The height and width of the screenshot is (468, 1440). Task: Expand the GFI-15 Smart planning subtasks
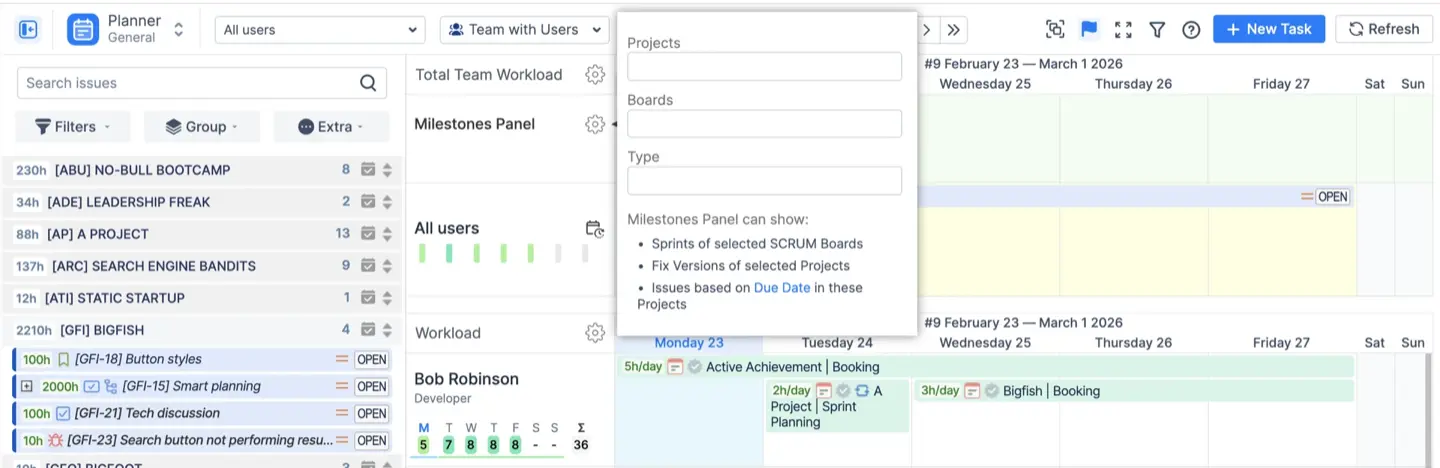pos(27,386)
